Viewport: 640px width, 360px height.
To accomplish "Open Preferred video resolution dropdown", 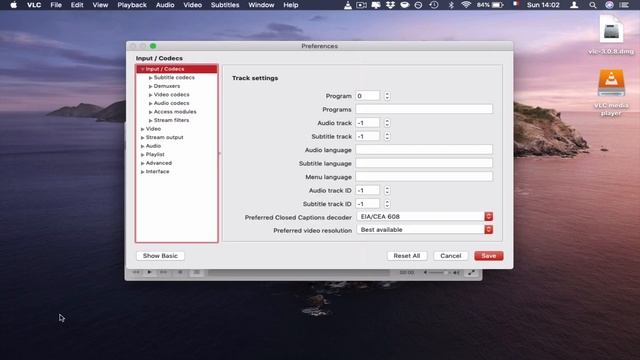I will 424,230.
